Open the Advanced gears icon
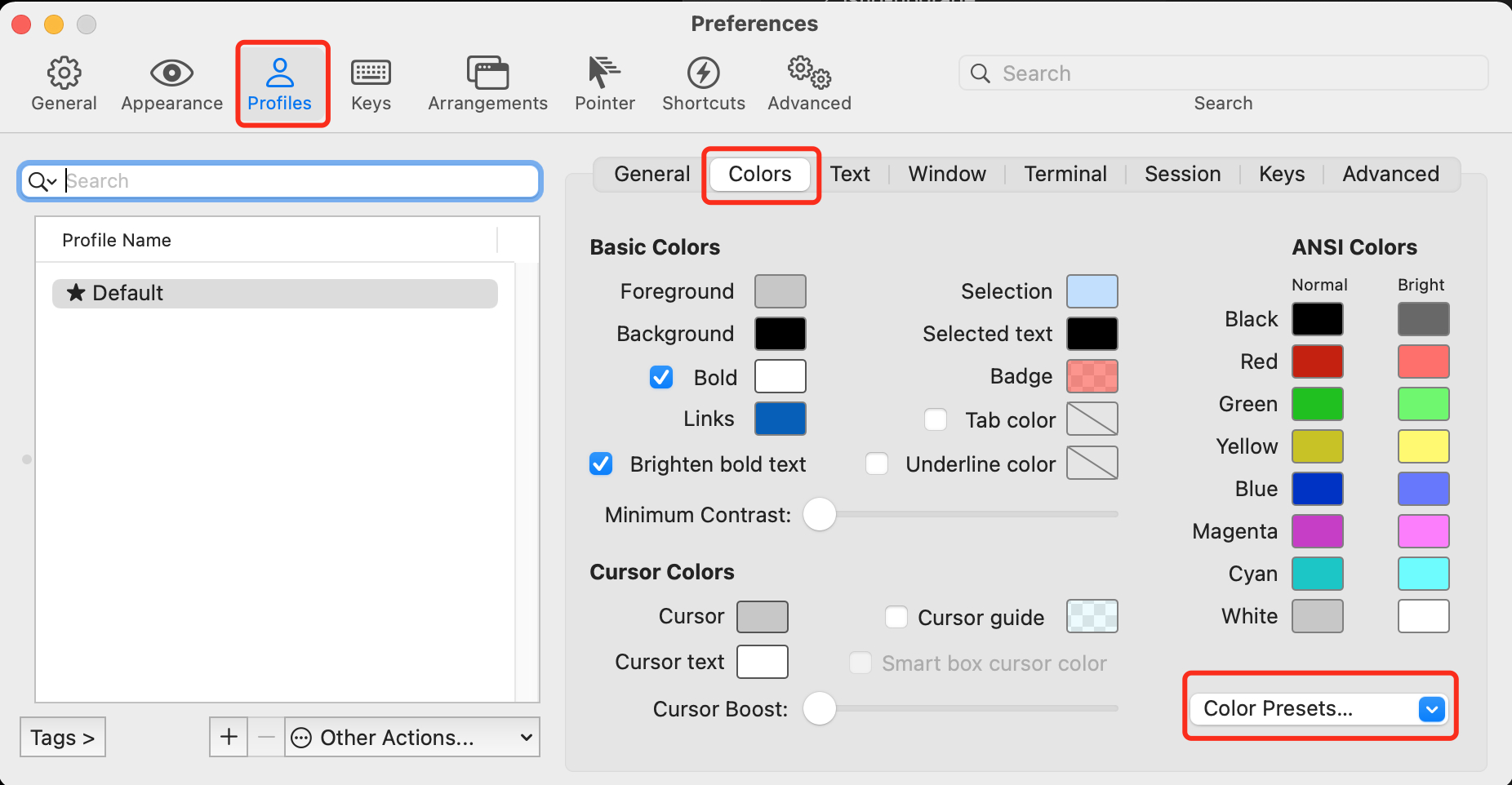 [809, 73]
